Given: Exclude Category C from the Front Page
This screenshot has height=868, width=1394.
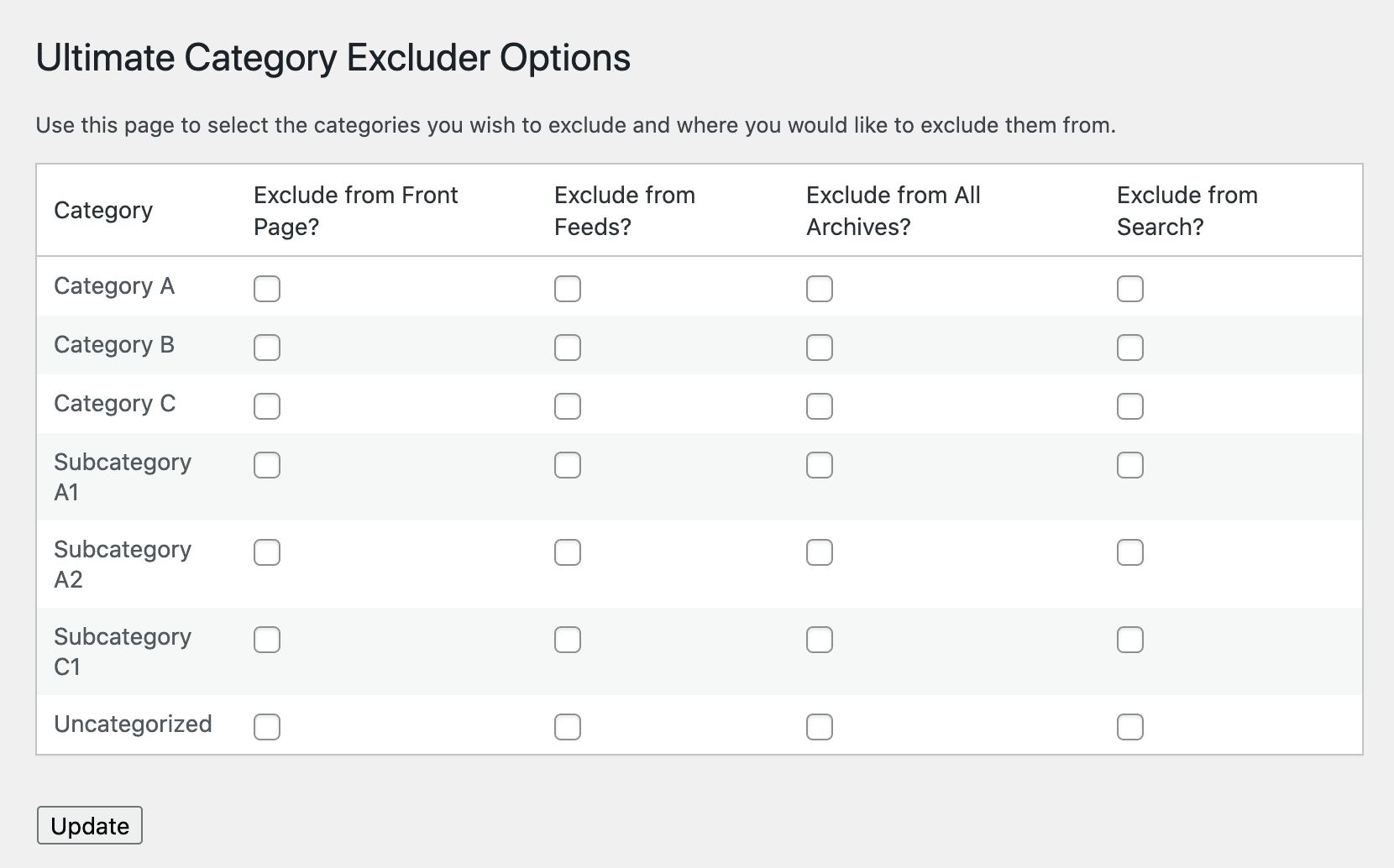Looking at the screenshot, I should point(267,405).
